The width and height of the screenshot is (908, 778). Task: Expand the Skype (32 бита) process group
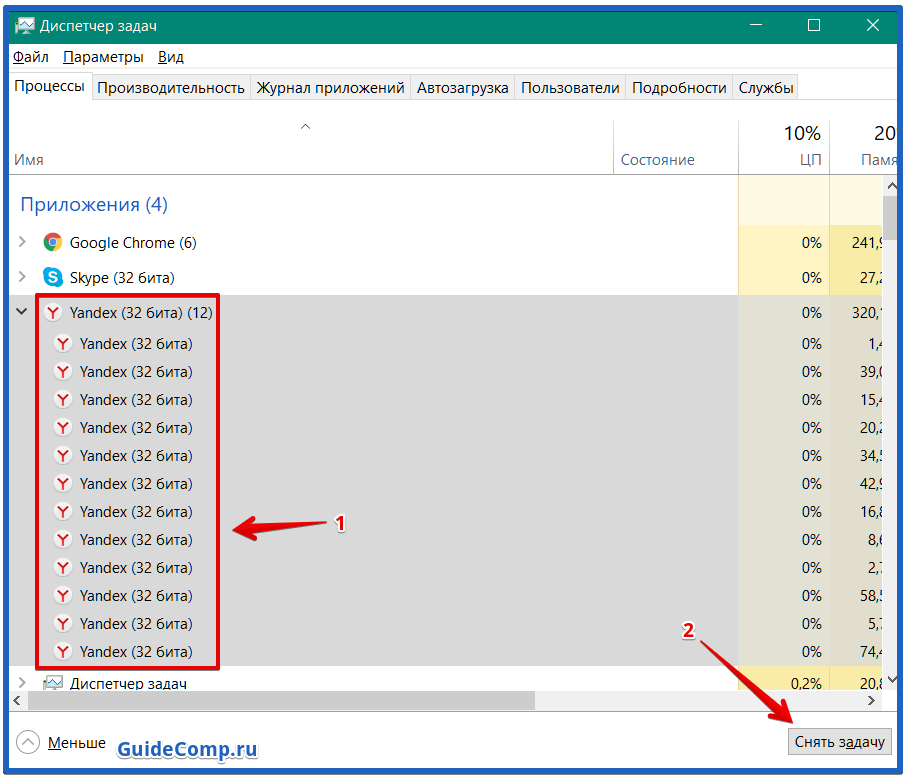22,277
